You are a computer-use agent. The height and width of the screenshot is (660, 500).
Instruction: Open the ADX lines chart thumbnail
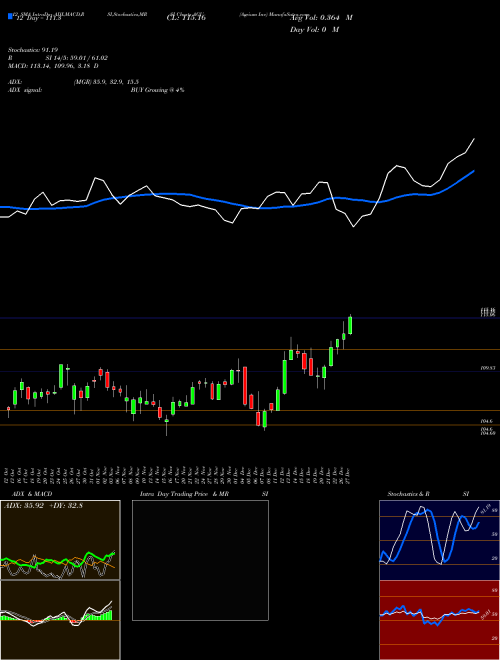(x=60, y=540)
